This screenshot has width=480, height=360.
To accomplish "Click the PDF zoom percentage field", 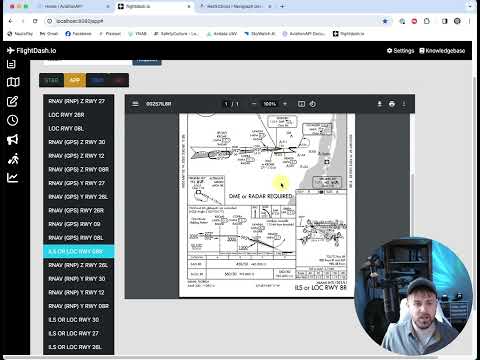I will point(270,104).
